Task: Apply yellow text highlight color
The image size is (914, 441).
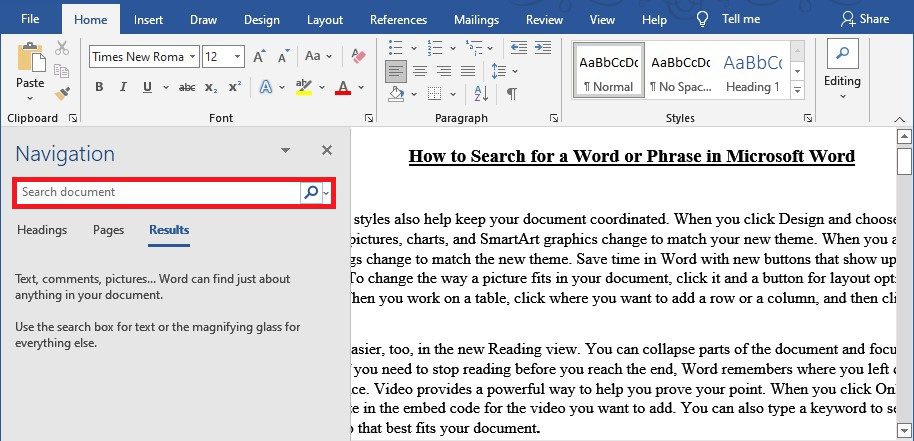Action: tap(303, 87)
